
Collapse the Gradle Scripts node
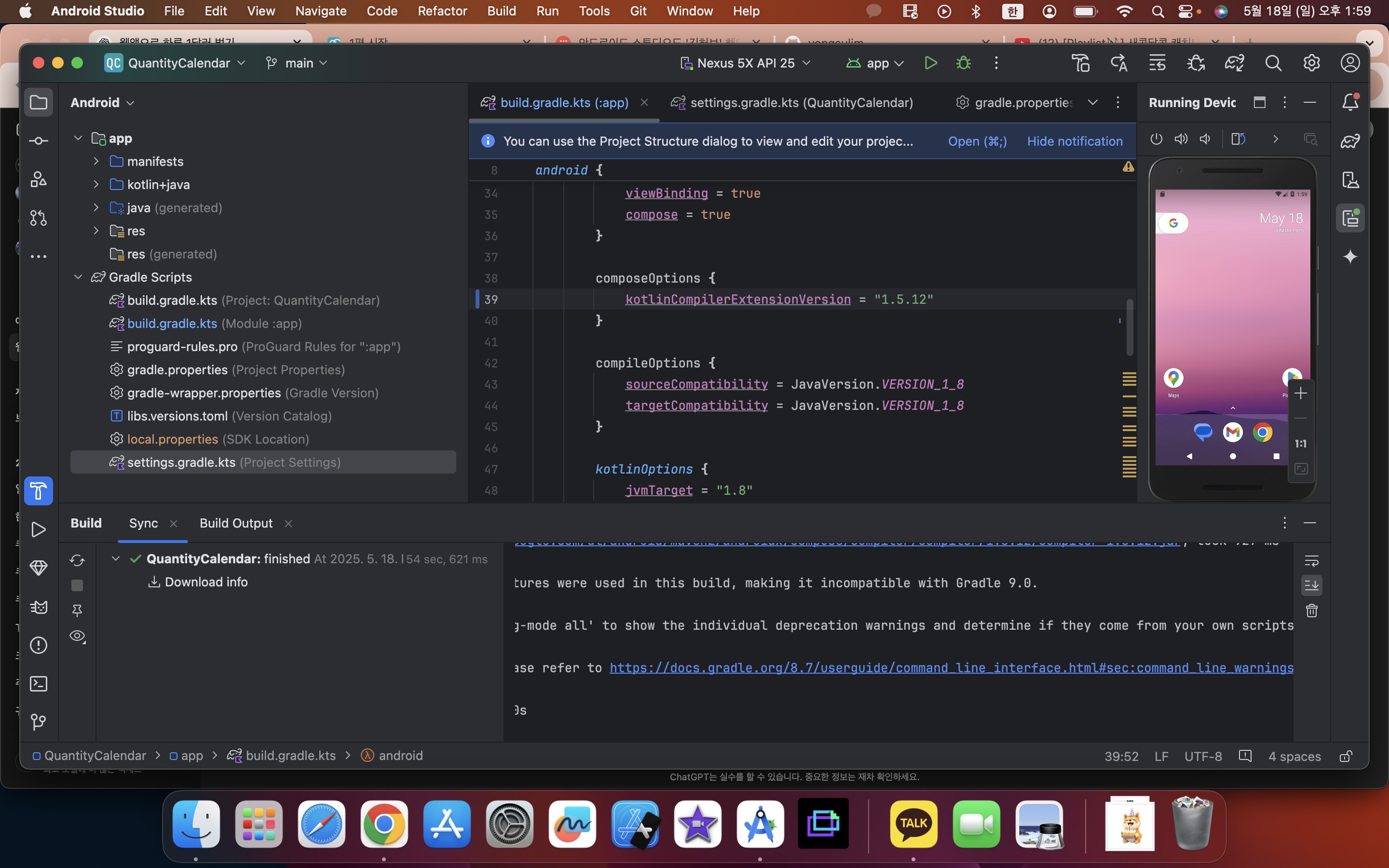point(78,277)
